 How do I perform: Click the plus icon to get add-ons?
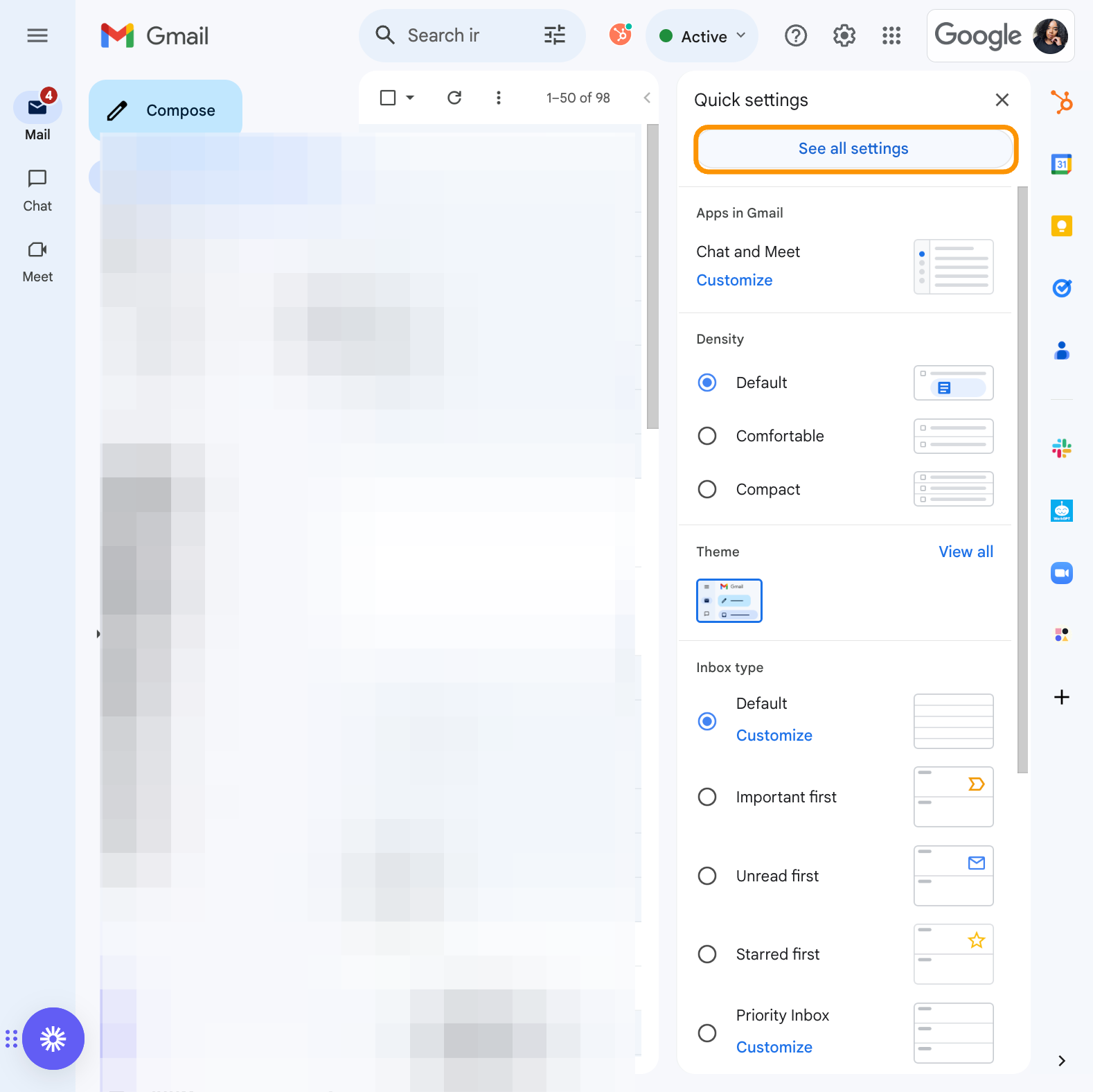(1062, 697)
